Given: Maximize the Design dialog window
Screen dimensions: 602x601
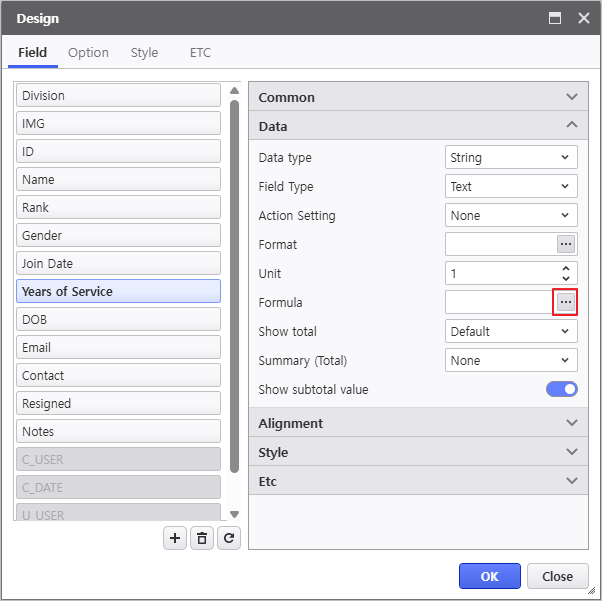Looking at the screenshot, I should click(x=555, y=18).
